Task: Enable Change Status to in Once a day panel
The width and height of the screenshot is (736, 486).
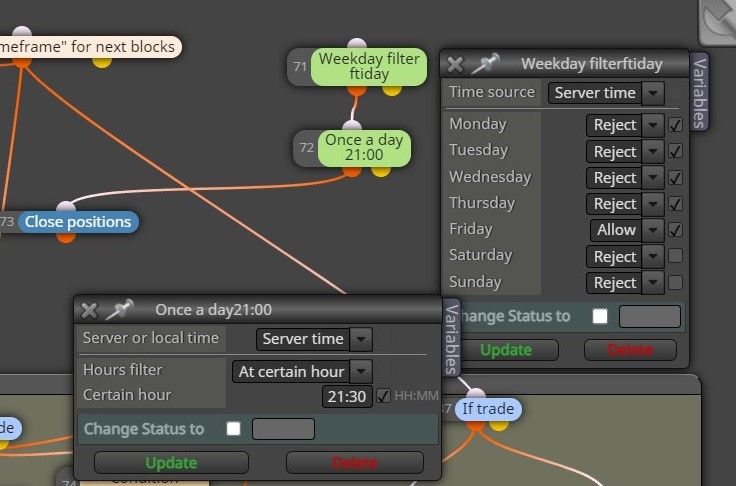Action: (x=233, y=429)
